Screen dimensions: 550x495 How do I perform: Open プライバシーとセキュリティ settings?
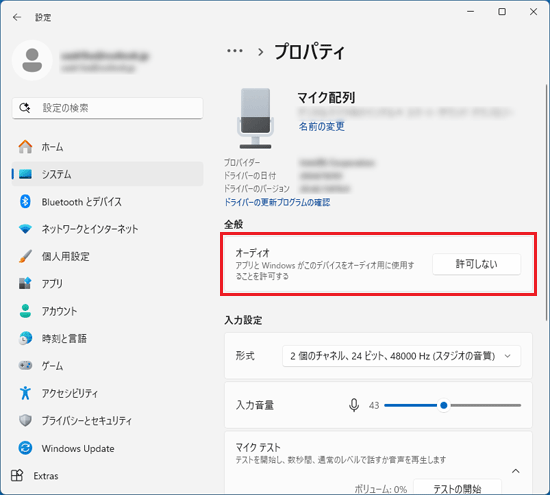107,420
